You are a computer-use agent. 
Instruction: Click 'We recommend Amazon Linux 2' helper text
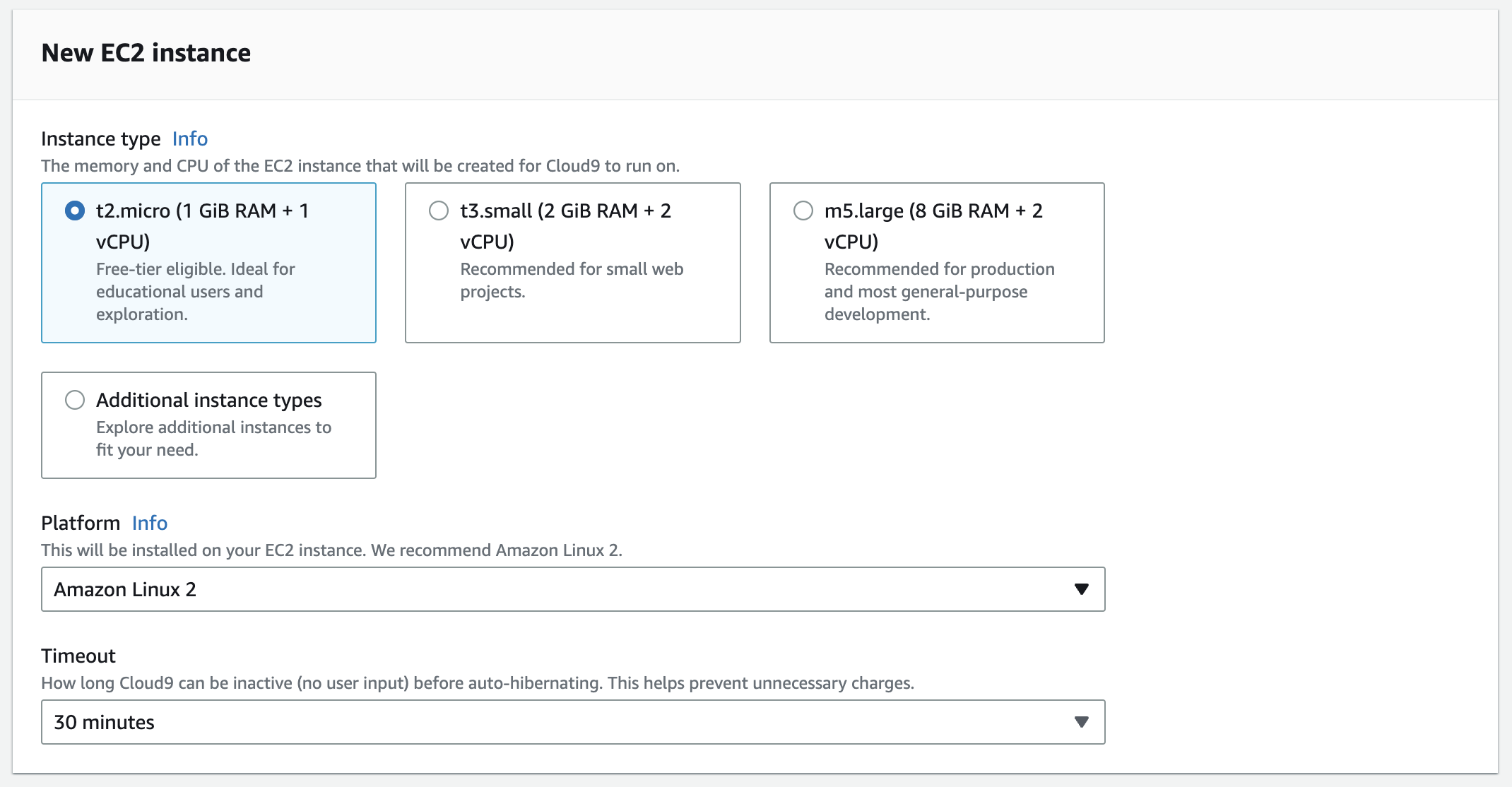pos(497,550)
